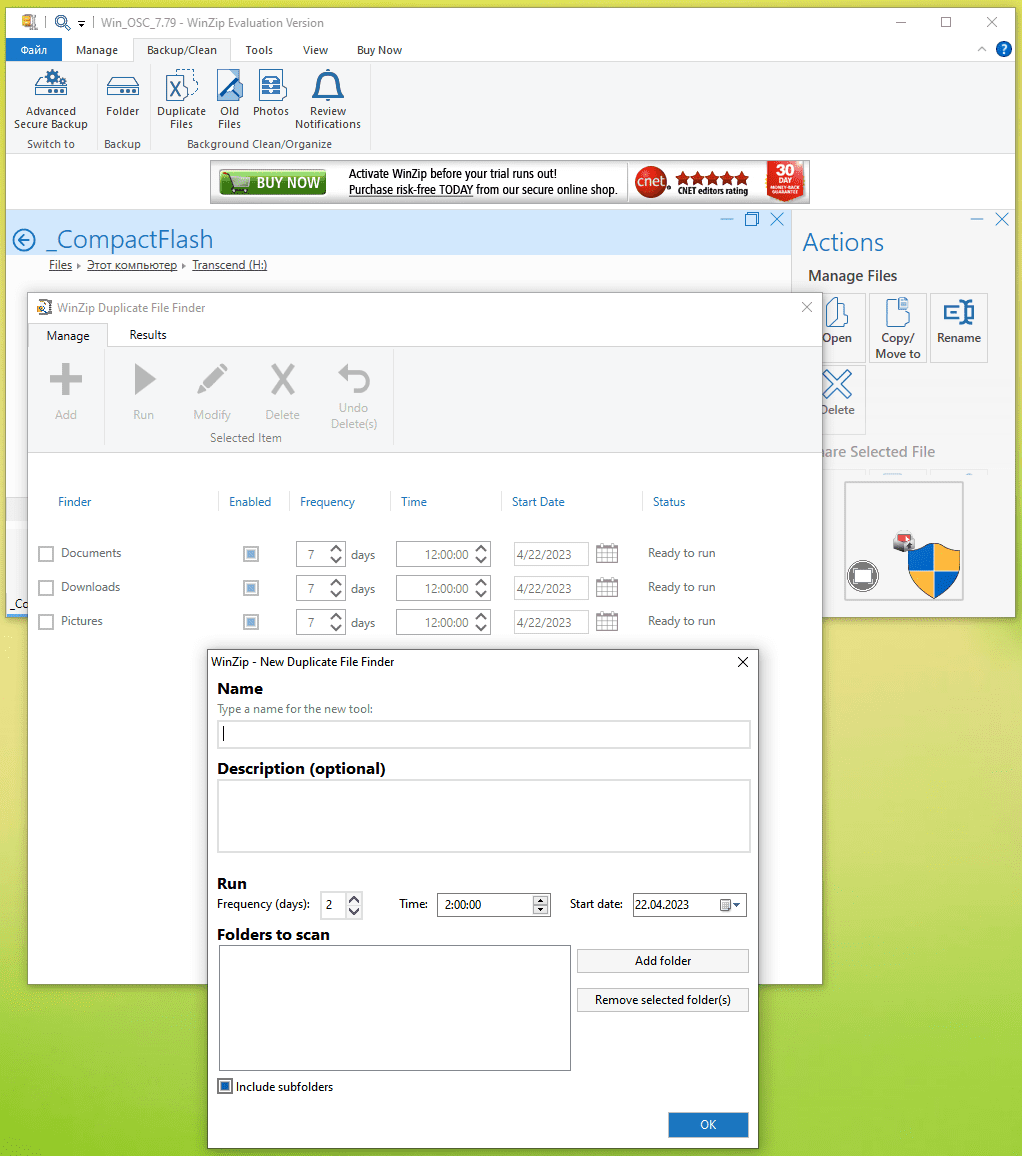Image resolution: width=1022 pixels, height=1156 pixels.
Task: Click the Add folder button
Action: click(x=662, y=961)
